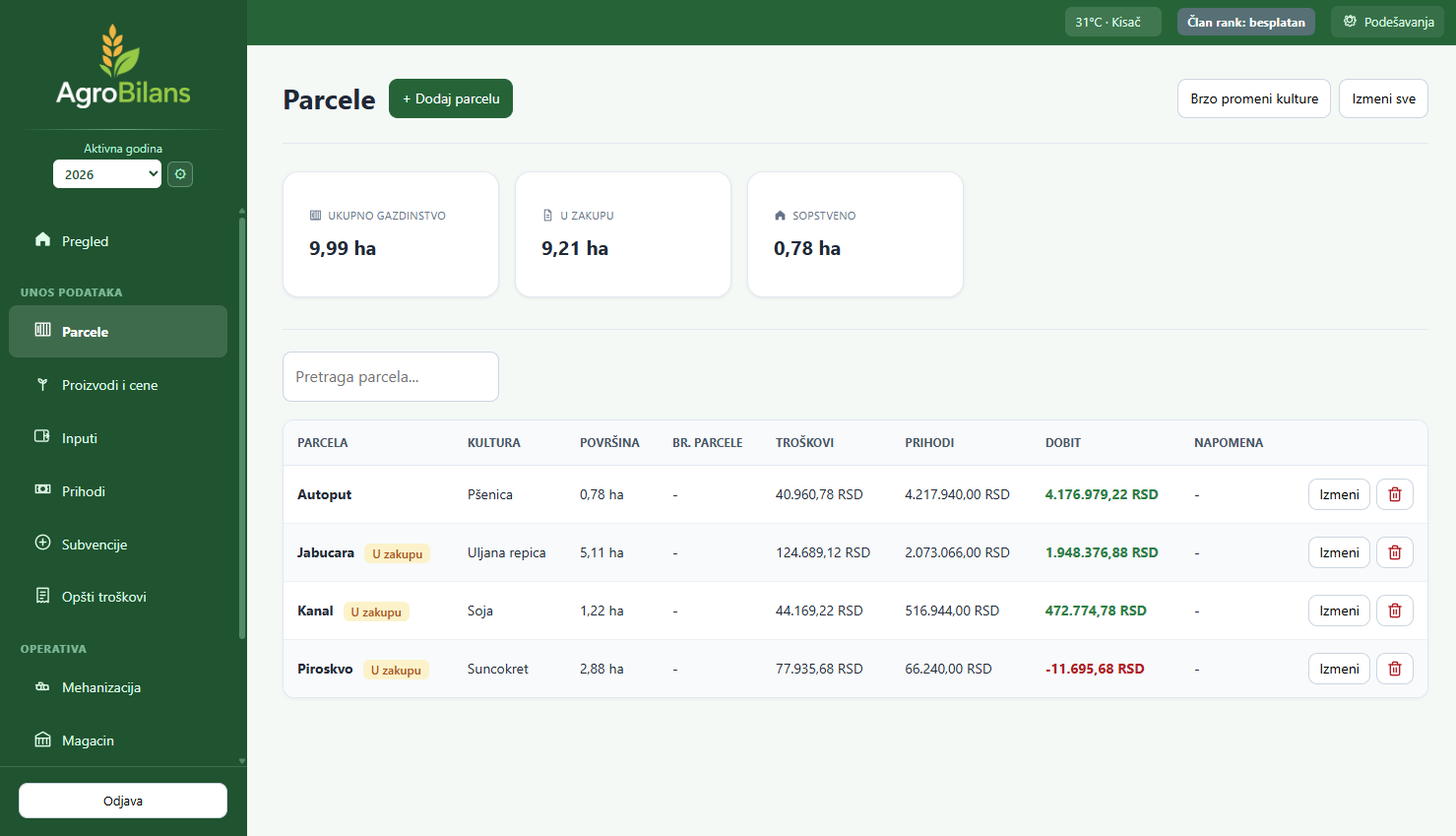Click the Subvencije plus-circle icon
The image size is (1456, 836).
pos(42,543)
